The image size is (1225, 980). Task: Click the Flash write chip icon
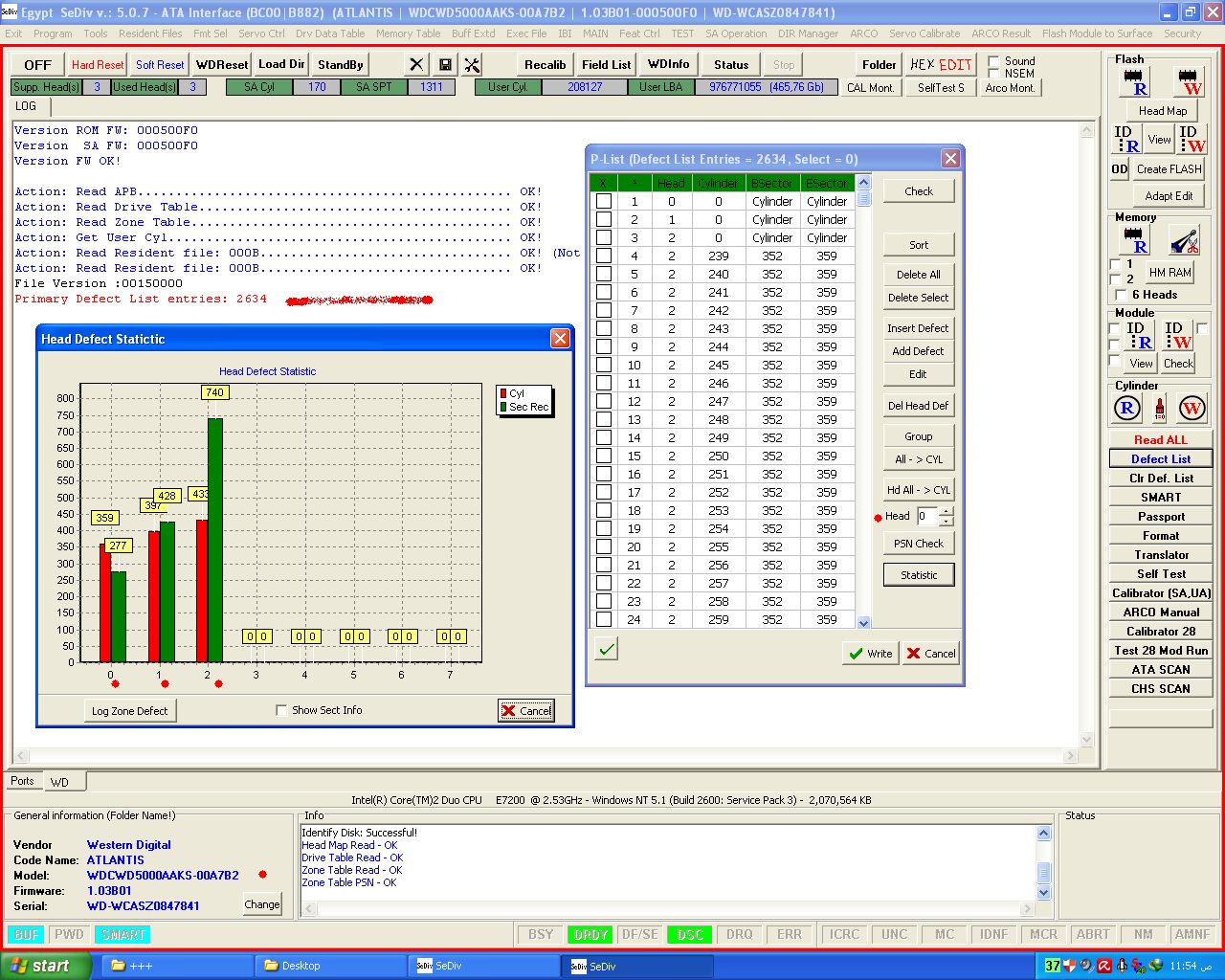tap(1190, 82)
